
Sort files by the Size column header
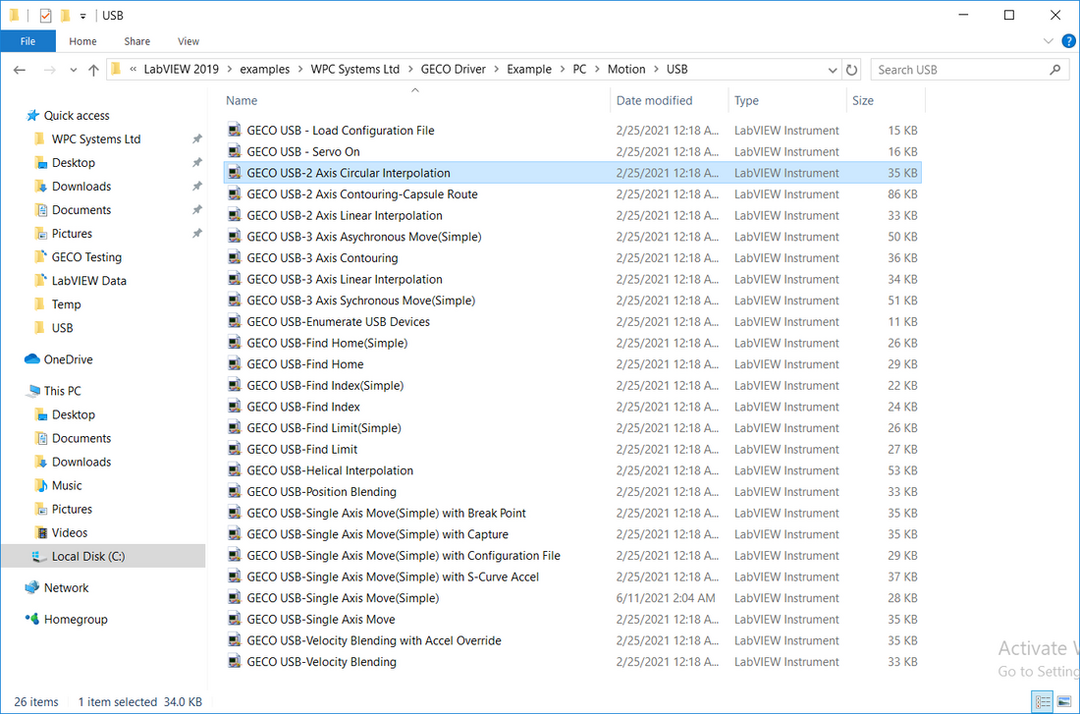pos(863,100)
